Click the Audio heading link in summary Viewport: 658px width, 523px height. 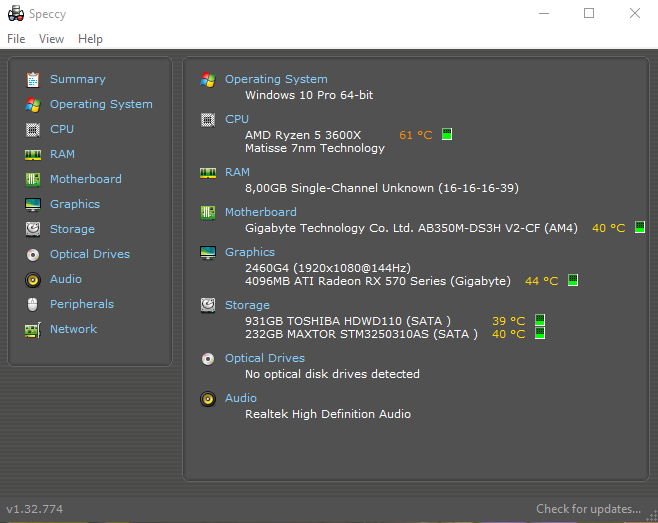(x=240, y=398)
